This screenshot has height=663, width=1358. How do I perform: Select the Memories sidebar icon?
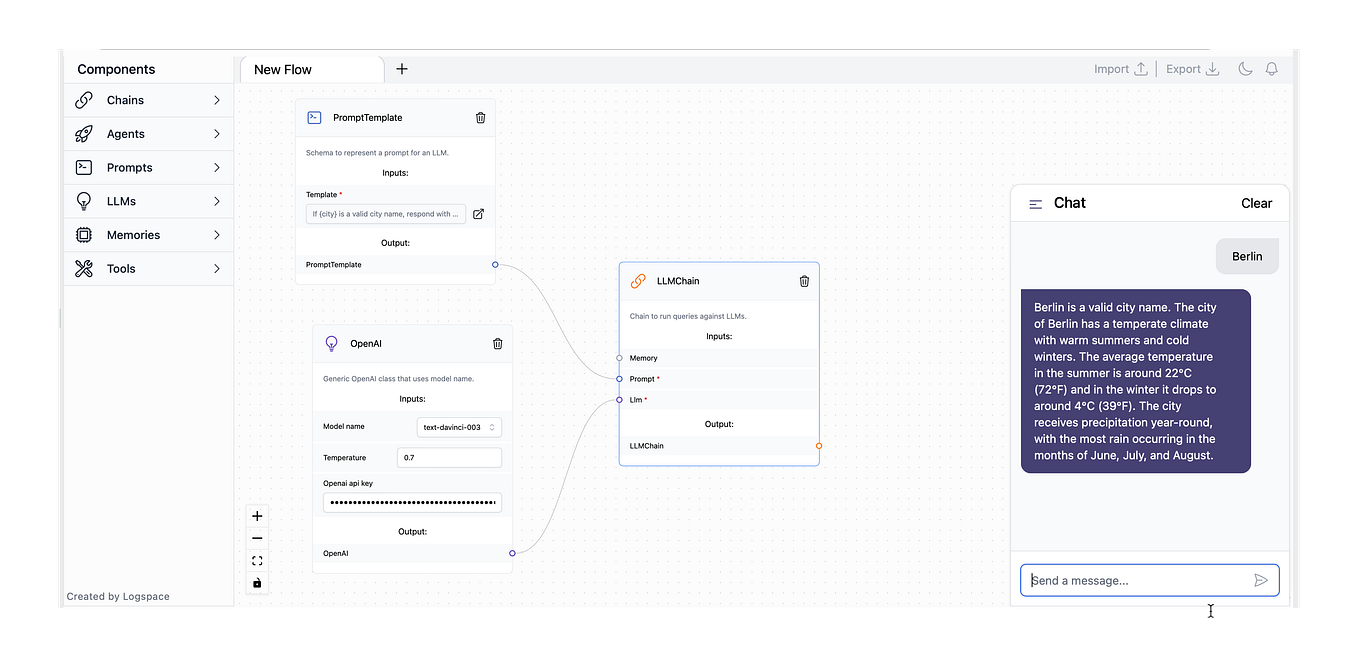coord(83,234)
